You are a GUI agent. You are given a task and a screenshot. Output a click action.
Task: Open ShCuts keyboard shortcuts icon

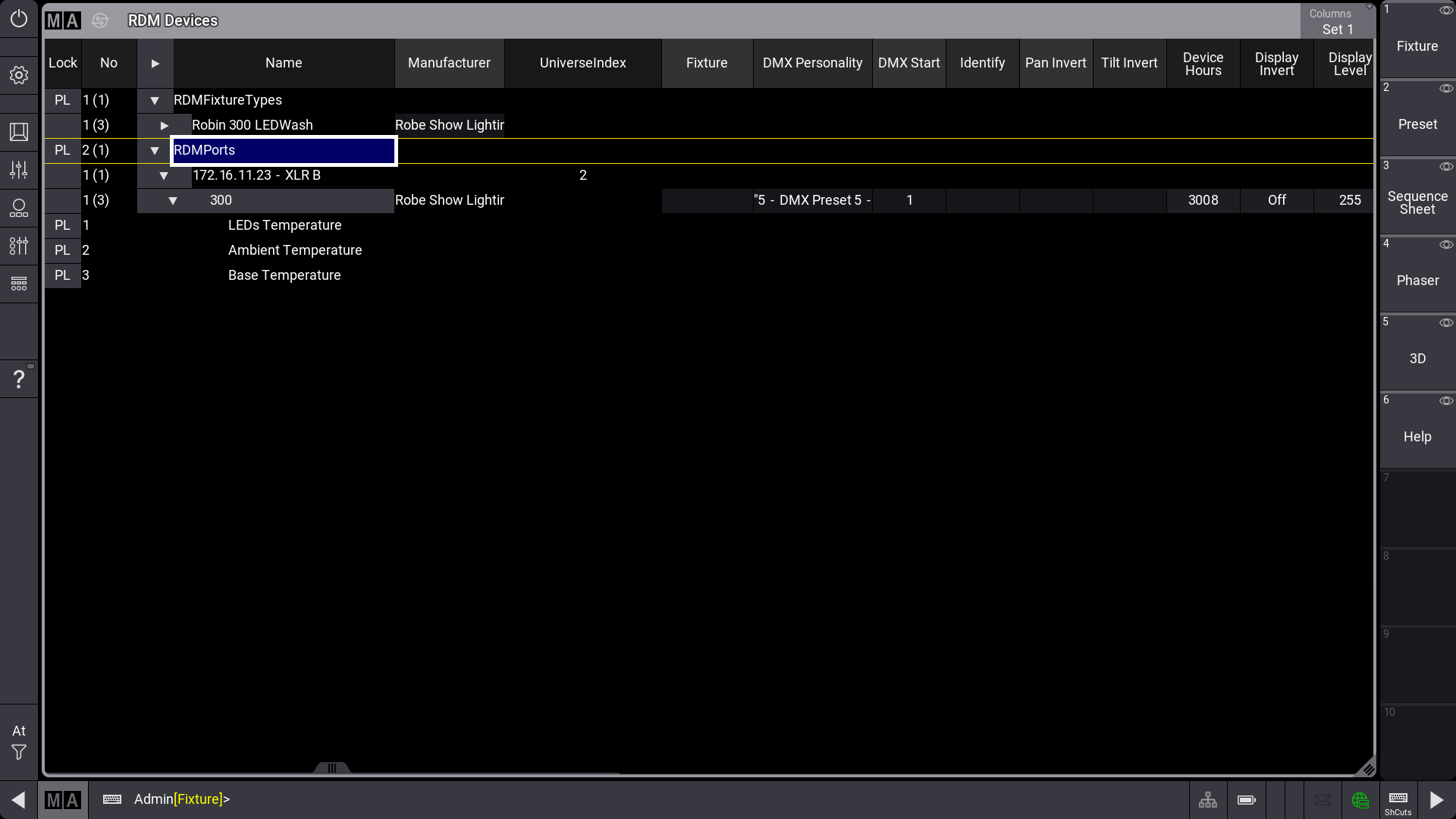pyautogui.click(x=1398, y=800)
